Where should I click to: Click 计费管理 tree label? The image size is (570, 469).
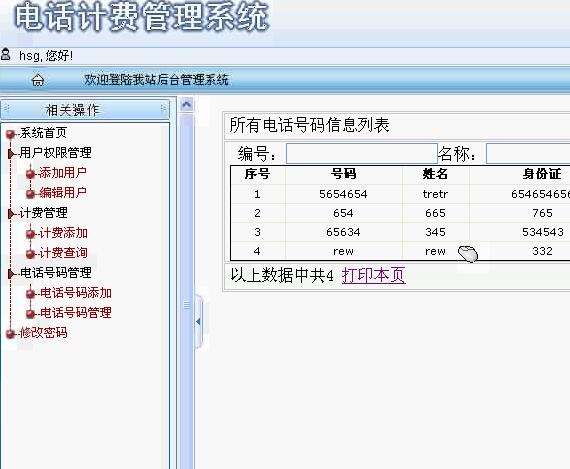(43, 213)
